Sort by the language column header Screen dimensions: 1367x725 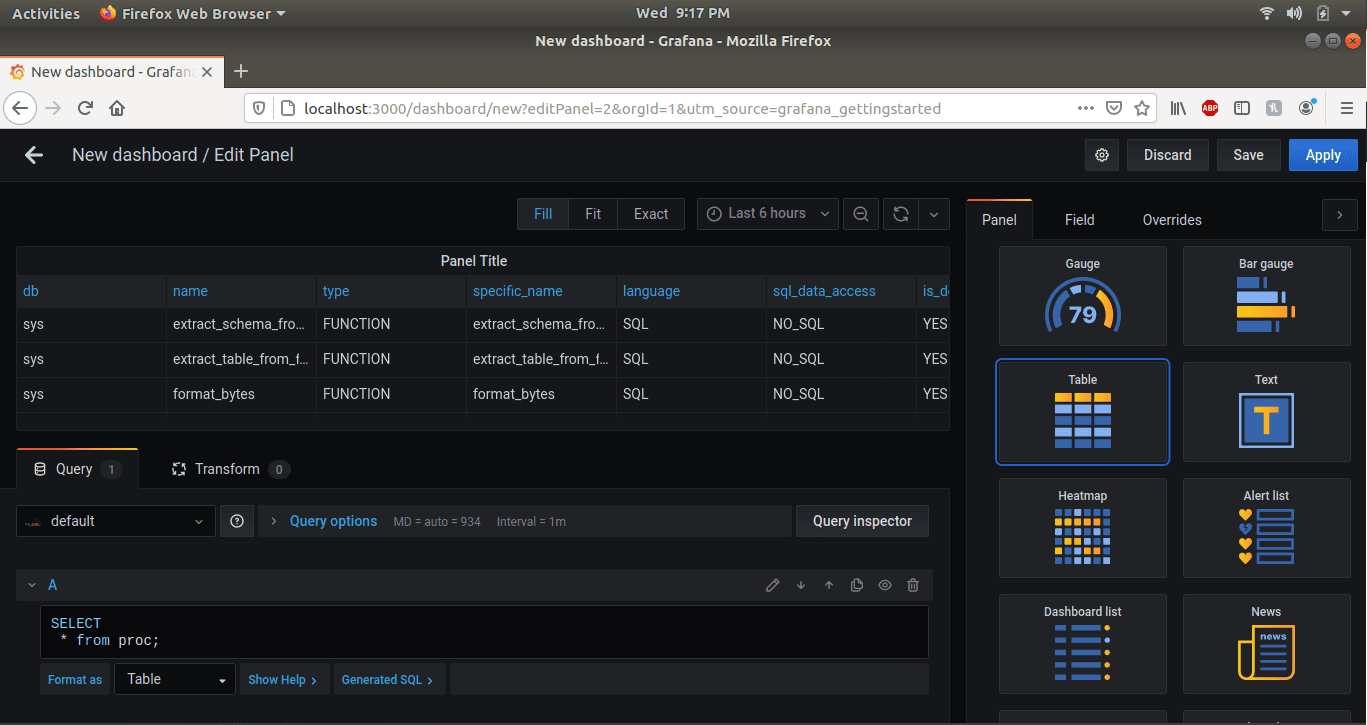pyautogui.click(x=651, y=291)
